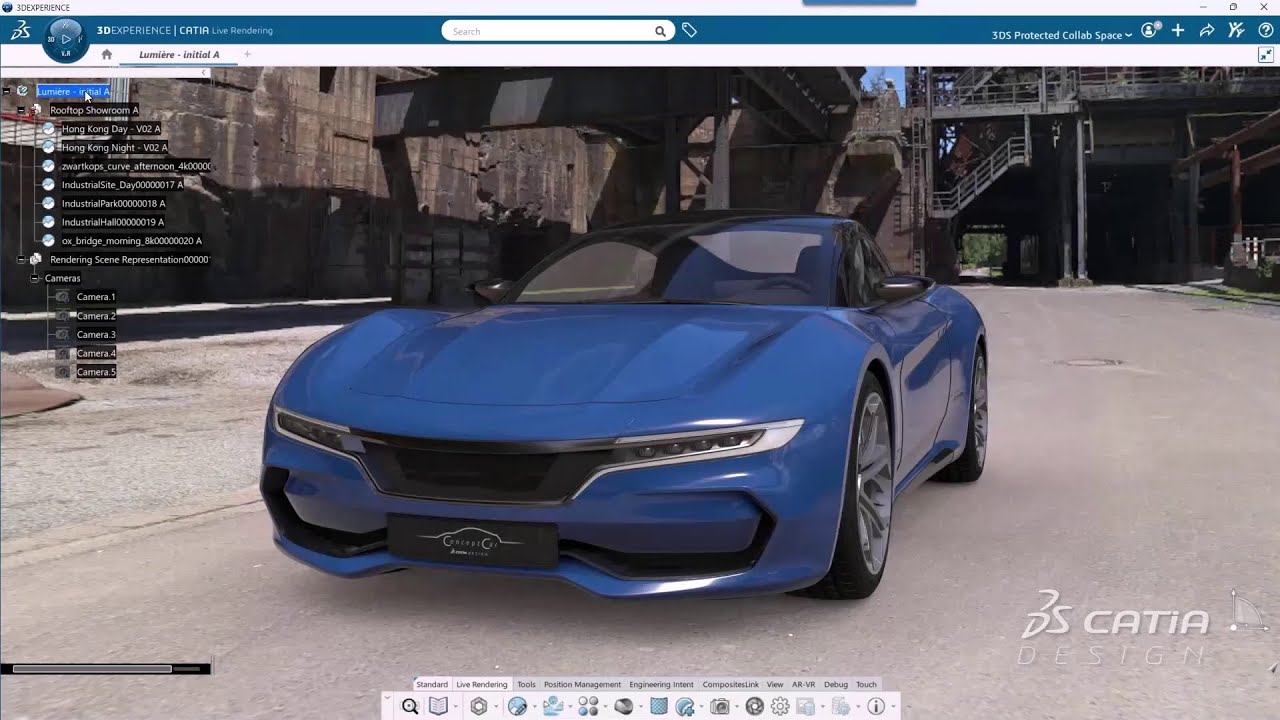Image resolution: width=1280 pixels, height=720 pixels.
Task: Select Hong Kong Day - V02 A ambience
Action: coord(111,129)
